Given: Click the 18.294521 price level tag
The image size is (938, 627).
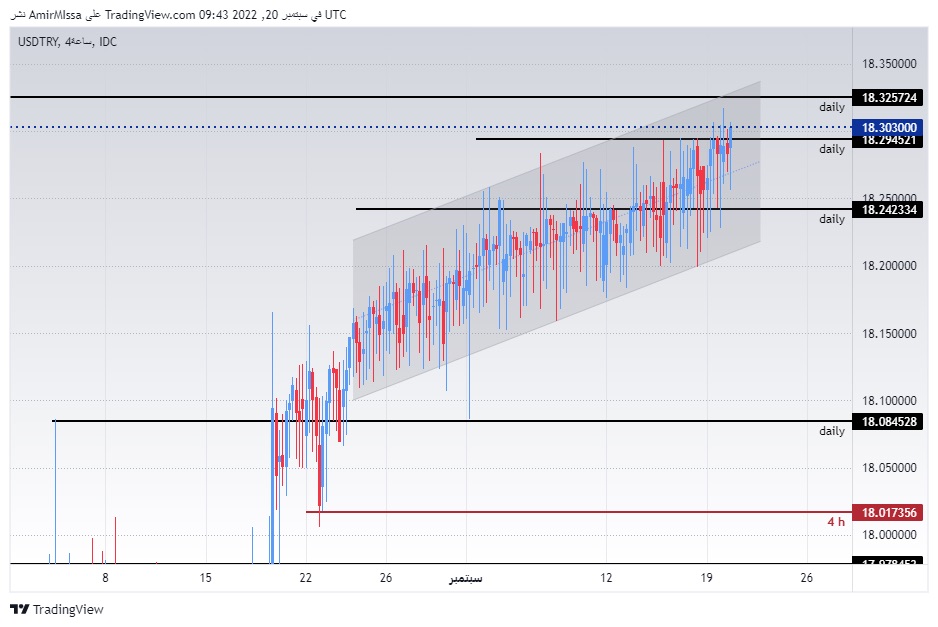Looking at the screenshot, I should (891, 142).
